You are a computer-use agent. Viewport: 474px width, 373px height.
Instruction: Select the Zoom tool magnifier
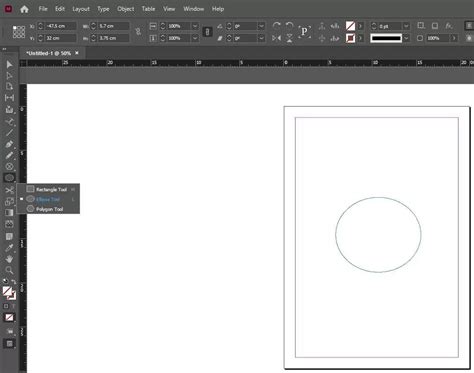9,270
